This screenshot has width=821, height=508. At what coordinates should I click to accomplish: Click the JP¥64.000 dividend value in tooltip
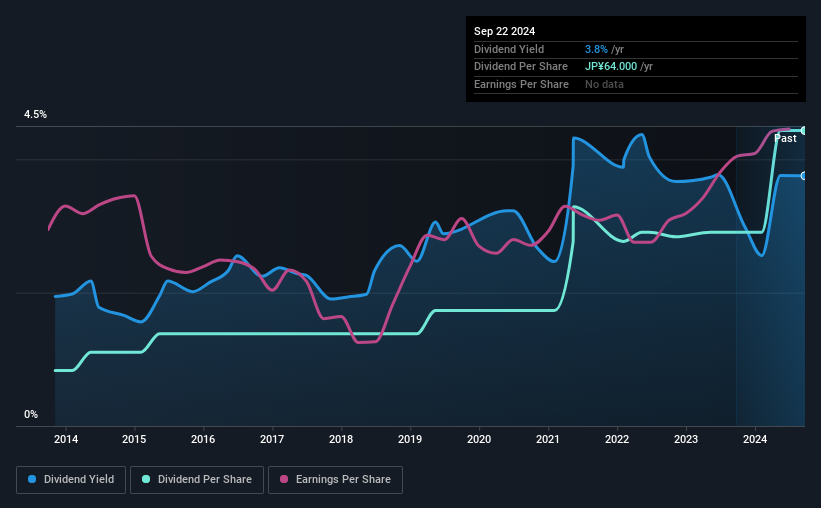[611, 67]
